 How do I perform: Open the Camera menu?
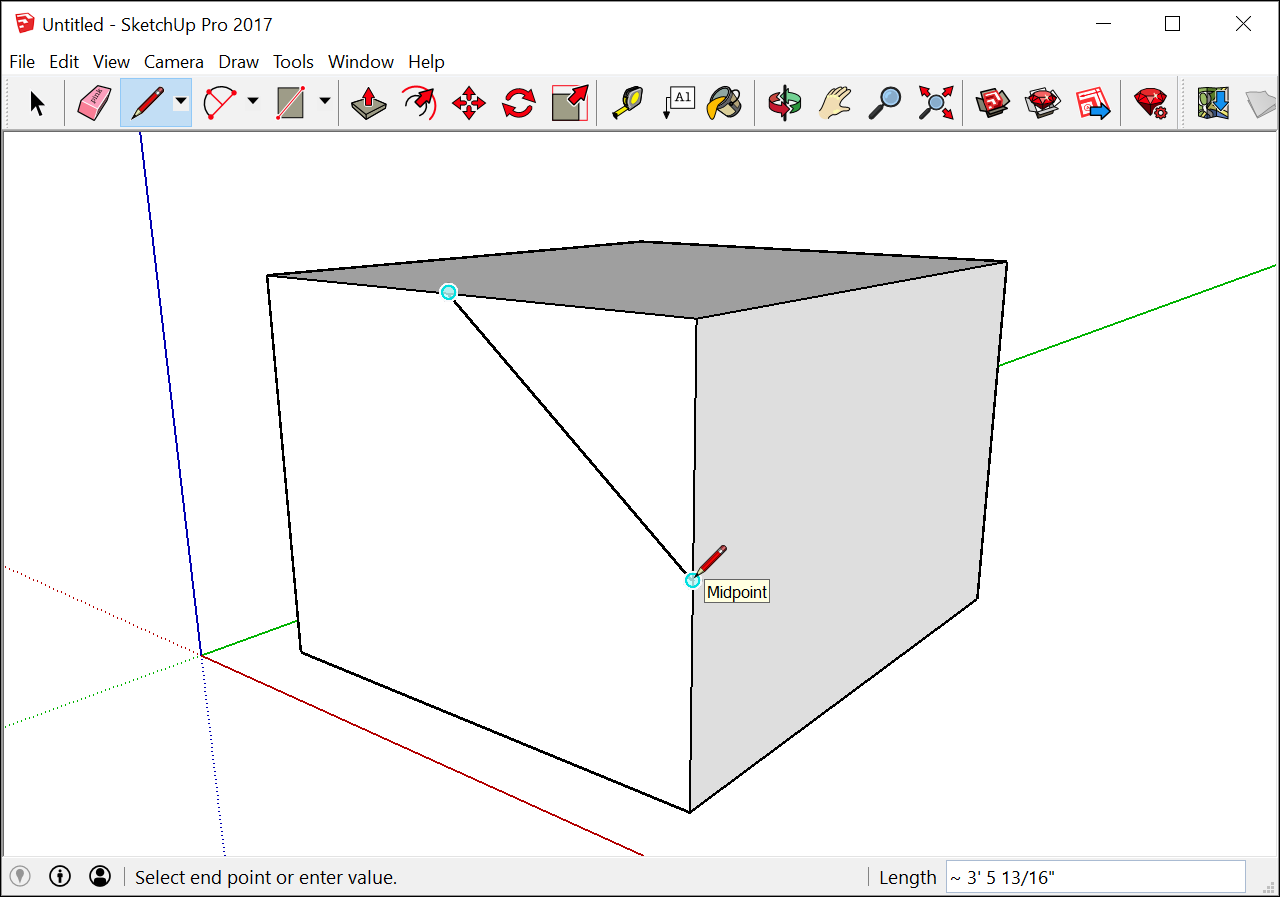(174, 61)
